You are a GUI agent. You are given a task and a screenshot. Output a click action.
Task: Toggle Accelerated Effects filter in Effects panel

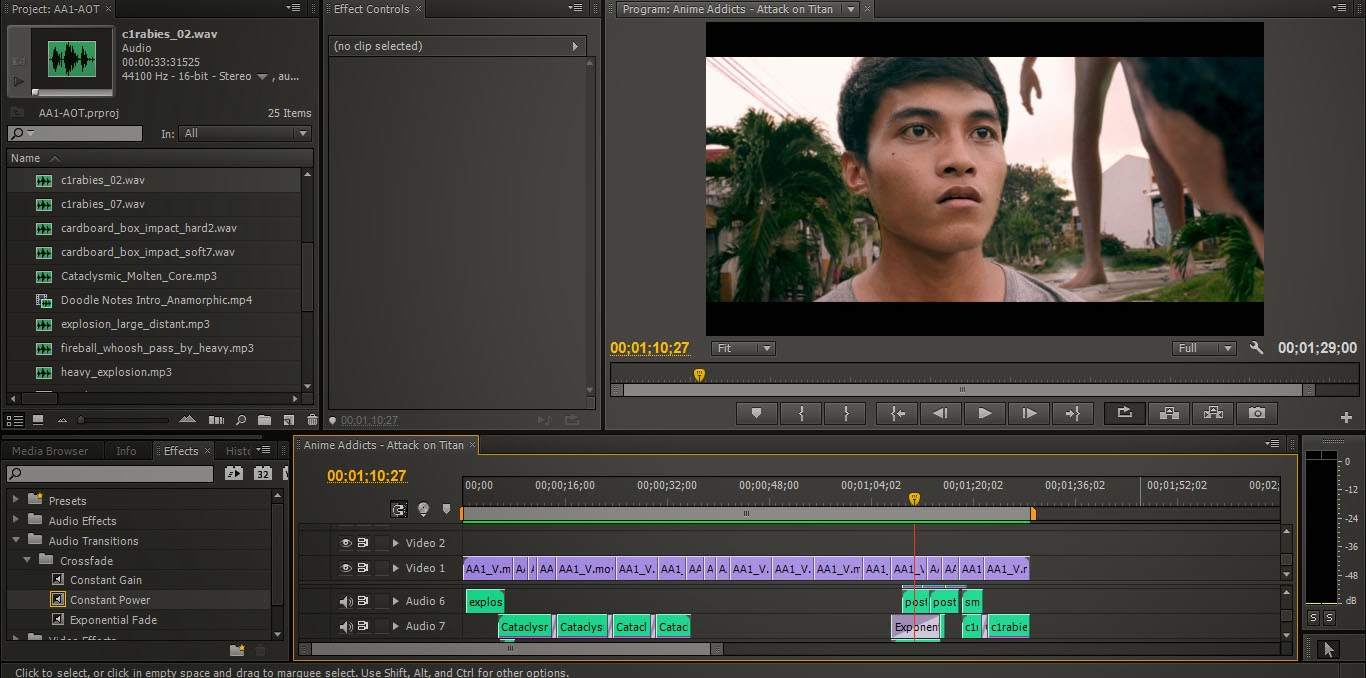pos(233,473)
